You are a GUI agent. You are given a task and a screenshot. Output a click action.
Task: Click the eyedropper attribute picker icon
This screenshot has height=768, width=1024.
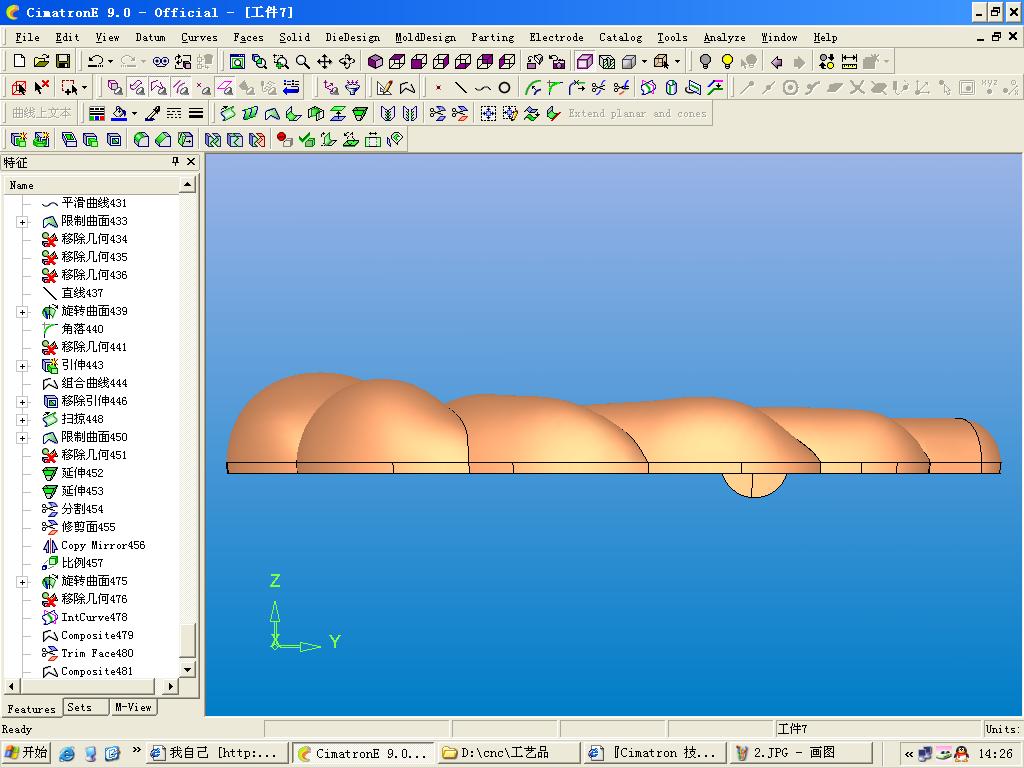tap(152, 114)
